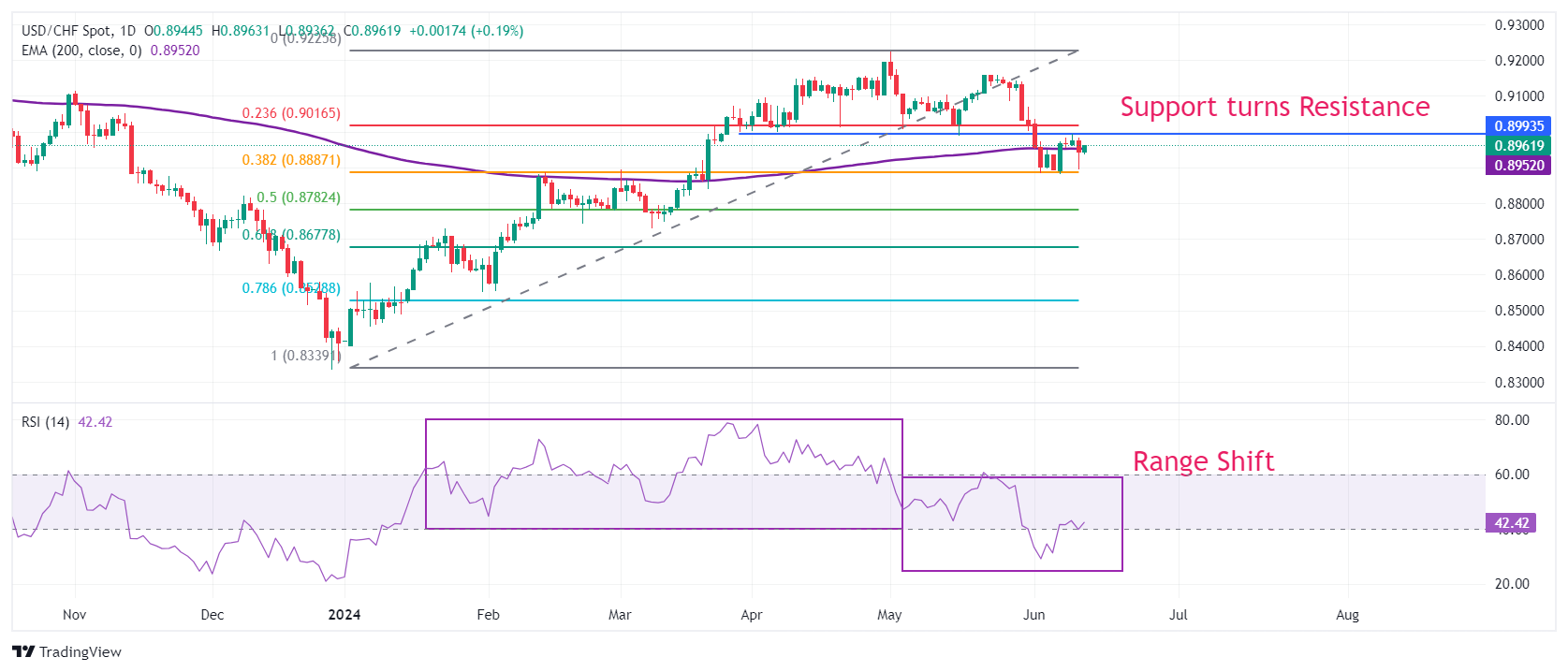1568x672 pixels.
Task: Click the TradingView logo icon
Action: coord(23,651)
